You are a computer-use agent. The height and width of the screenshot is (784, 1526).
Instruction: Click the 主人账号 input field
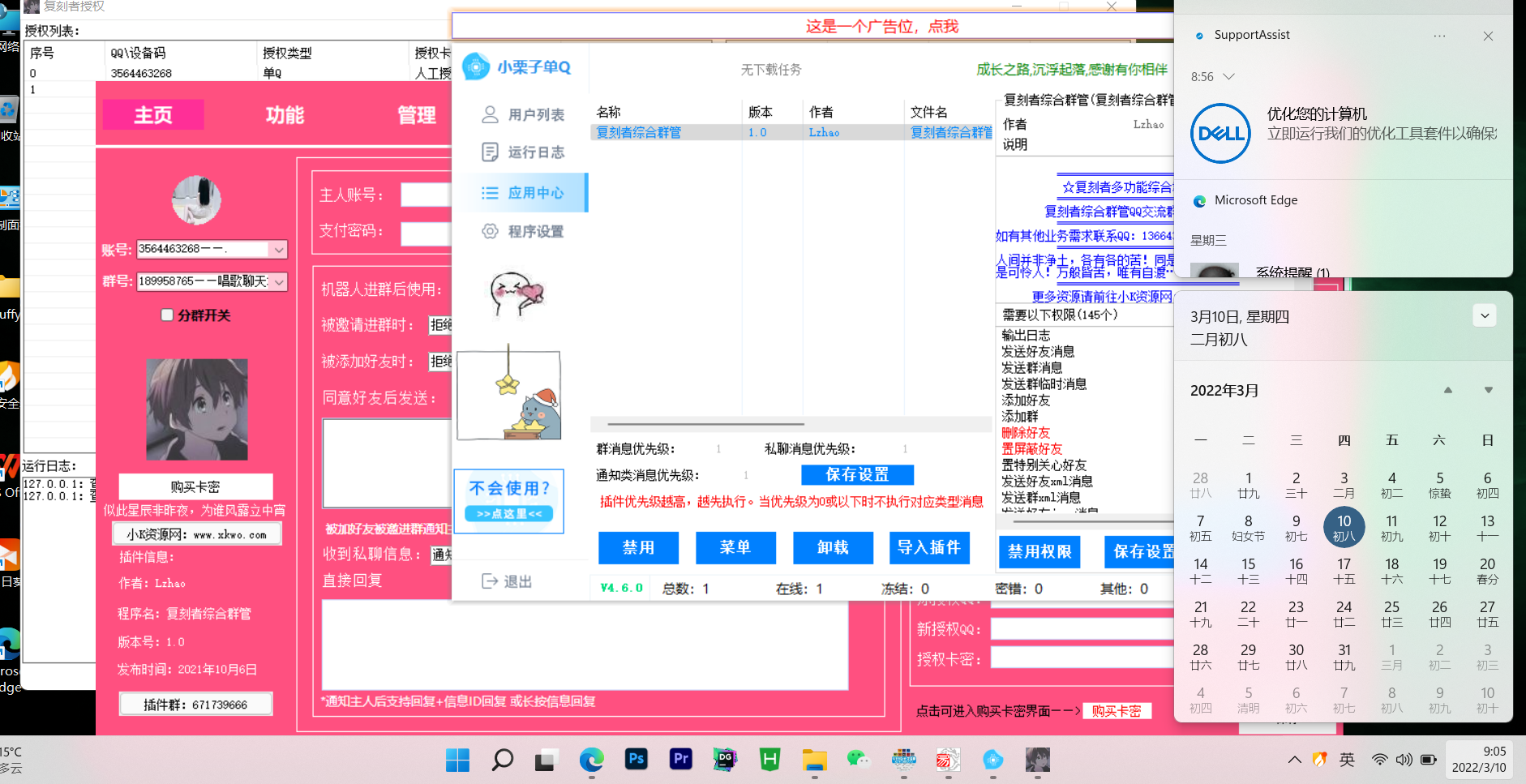point(427,195)
